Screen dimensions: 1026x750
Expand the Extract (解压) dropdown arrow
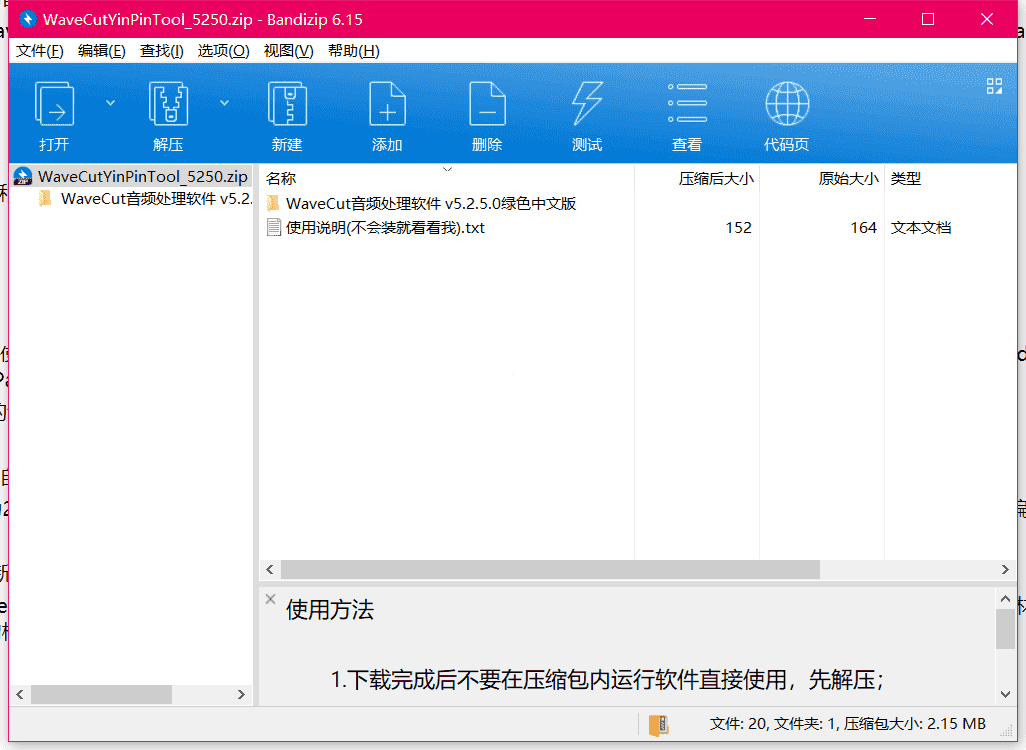coord(224,103)
